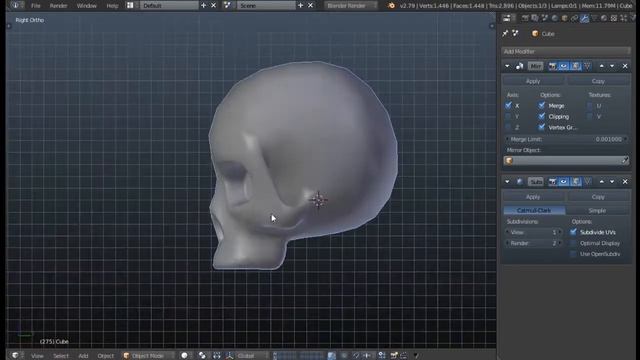Click the Blender logo icon in header
This screenshot has height=360, width=640.
tap(391, 5)
